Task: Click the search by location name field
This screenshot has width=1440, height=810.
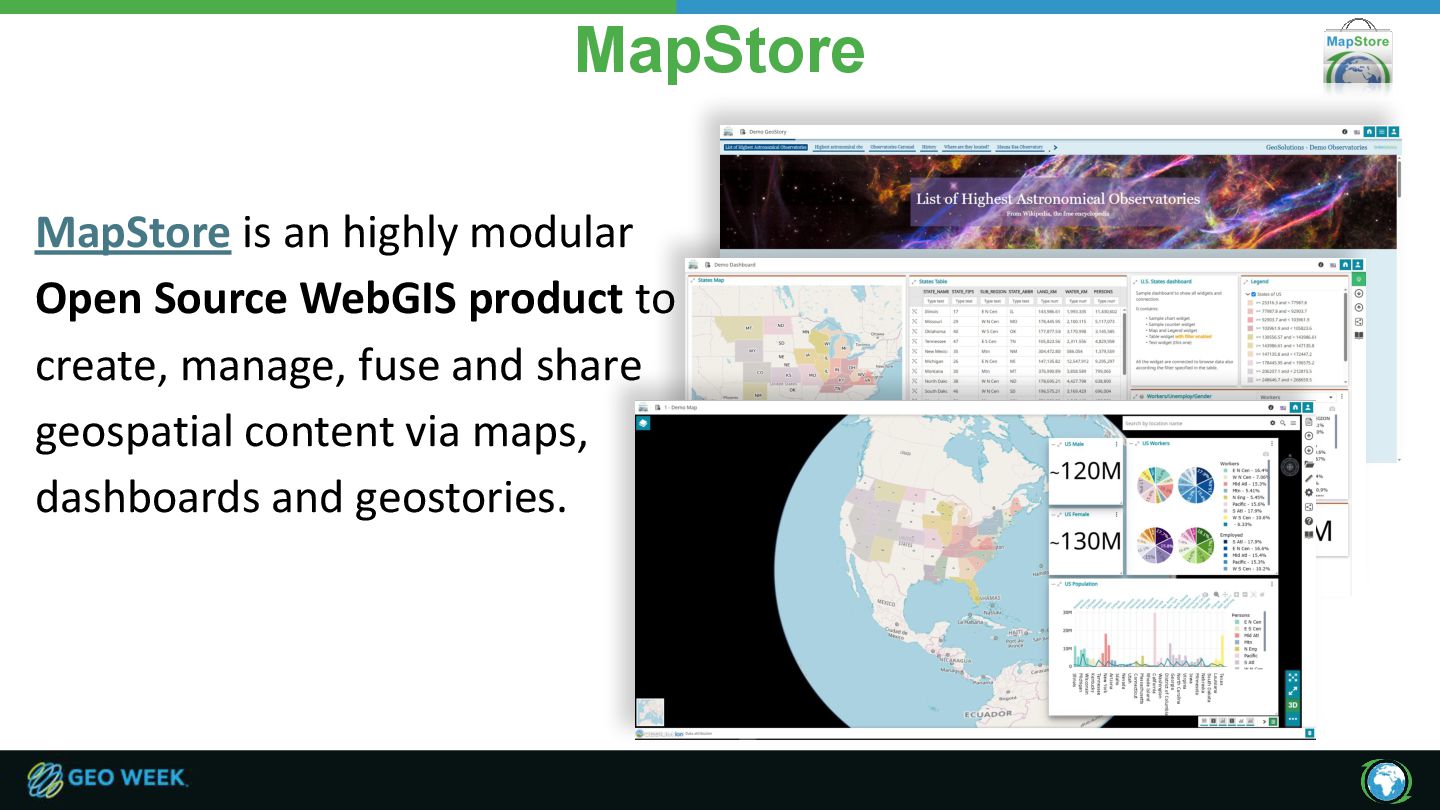Action: click(1195, 423)
